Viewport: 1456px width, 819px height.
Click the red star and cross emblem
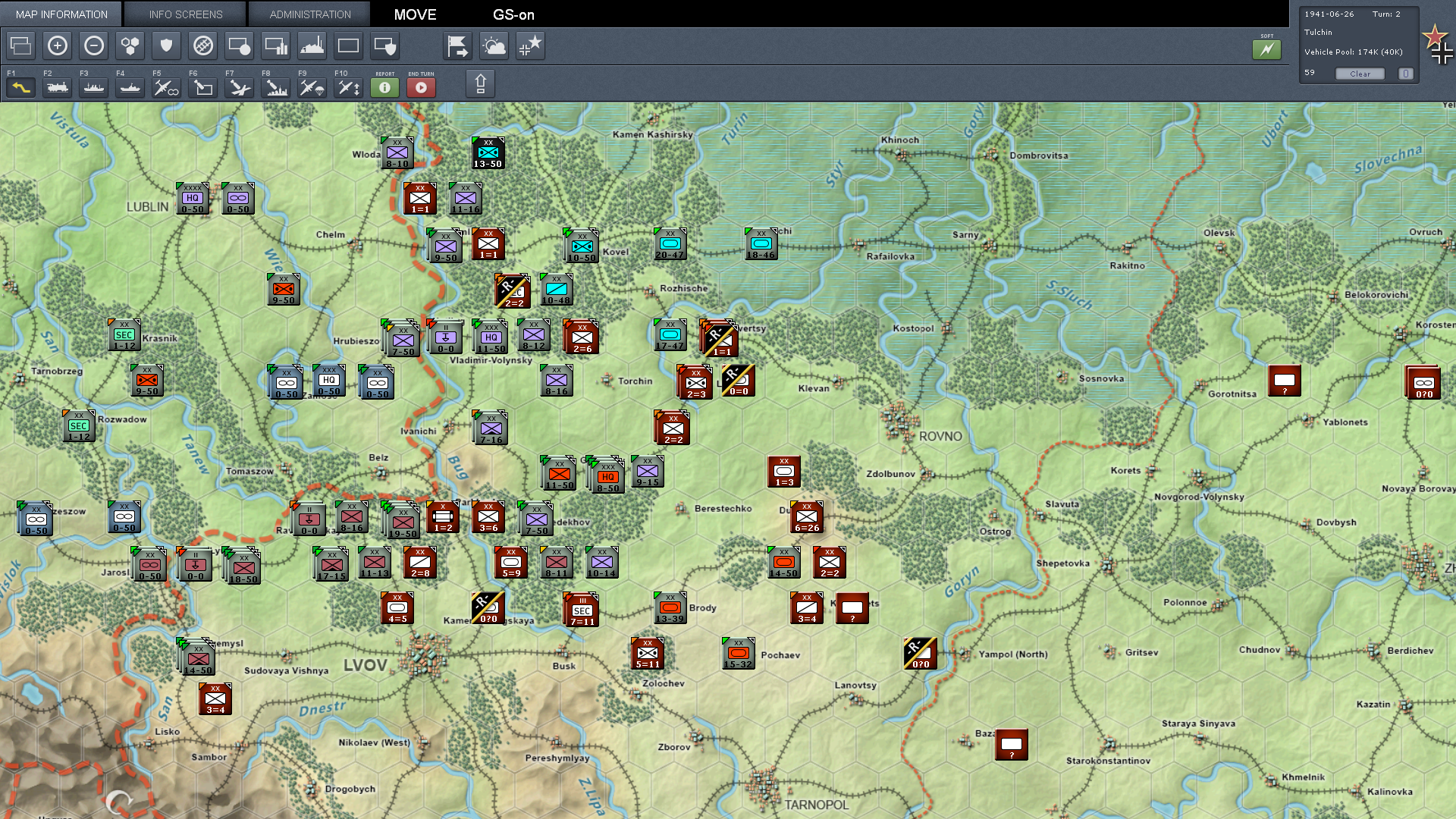1437,44
